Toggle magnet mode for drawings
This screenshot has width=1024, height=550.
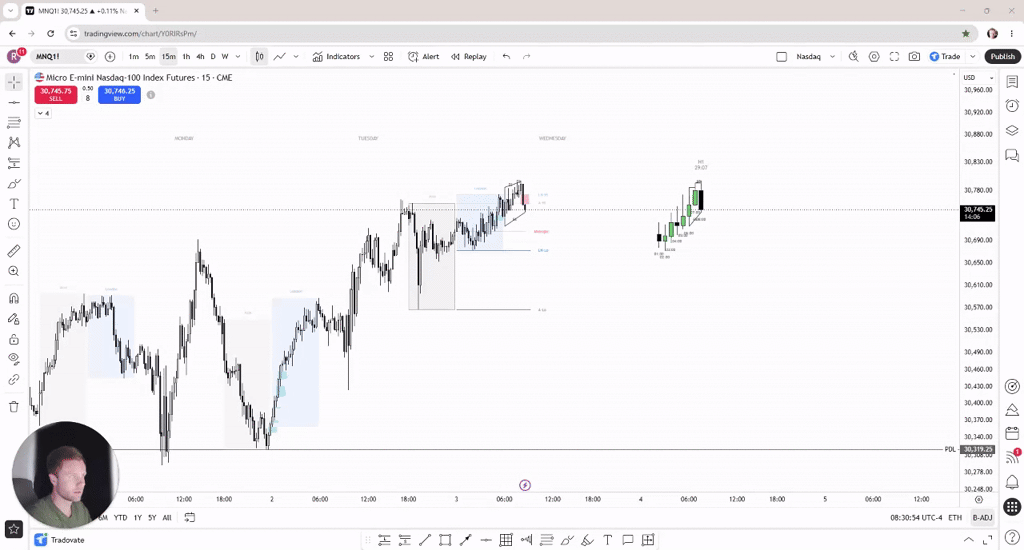pos(14,299)
